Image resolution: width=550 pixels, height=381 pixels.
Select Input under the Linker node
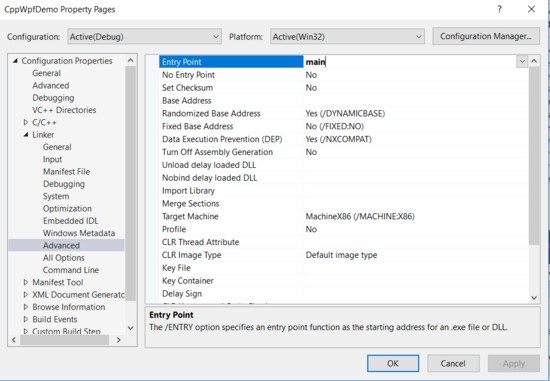(x=53, y=159)
